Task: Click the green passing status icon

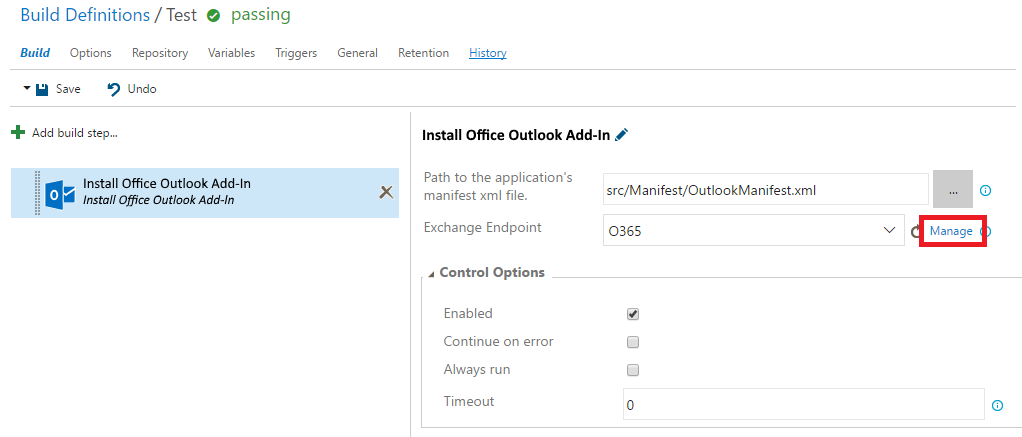Action: 213,16
